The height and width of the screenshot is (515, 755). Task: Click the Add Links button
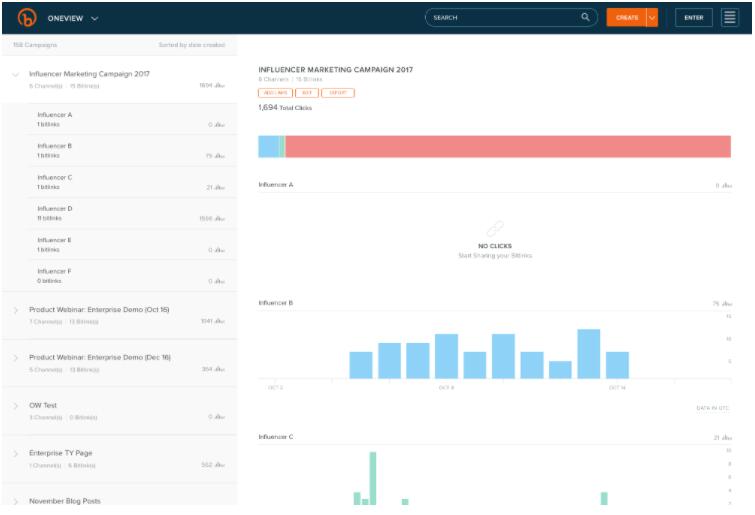pos(272,93)
